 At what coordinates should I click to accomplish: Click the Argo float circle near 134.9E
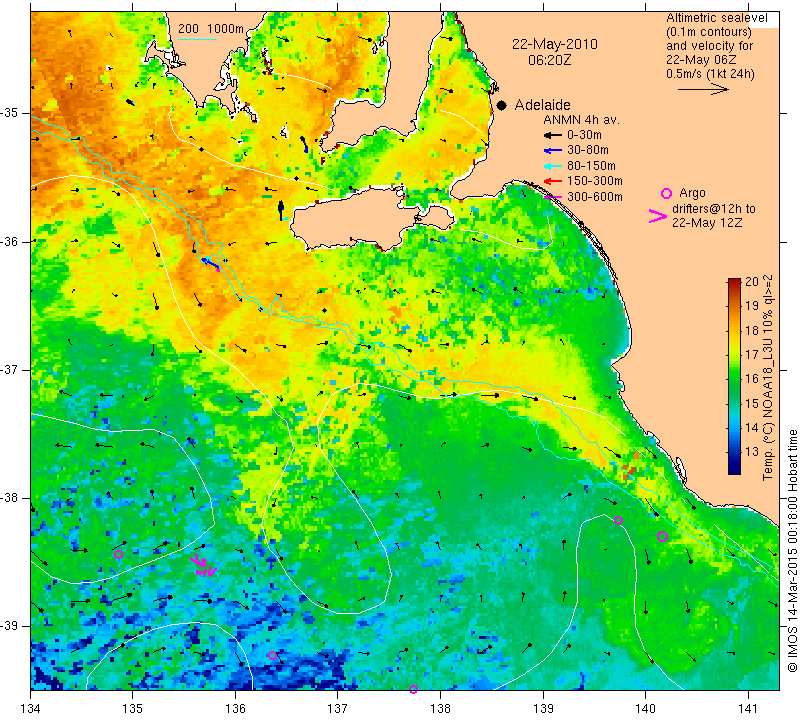click(x=118, y=555)
